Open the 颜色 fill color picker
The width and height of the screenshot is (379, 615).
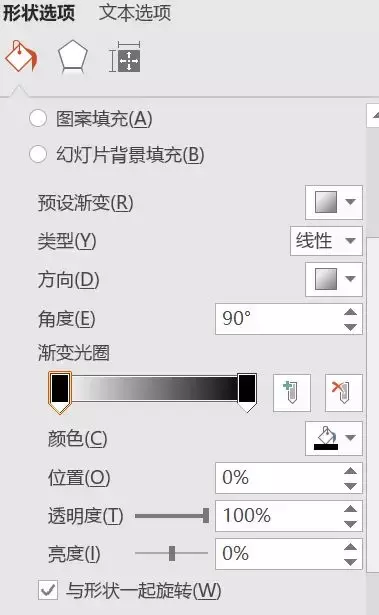tap(334, 439)
